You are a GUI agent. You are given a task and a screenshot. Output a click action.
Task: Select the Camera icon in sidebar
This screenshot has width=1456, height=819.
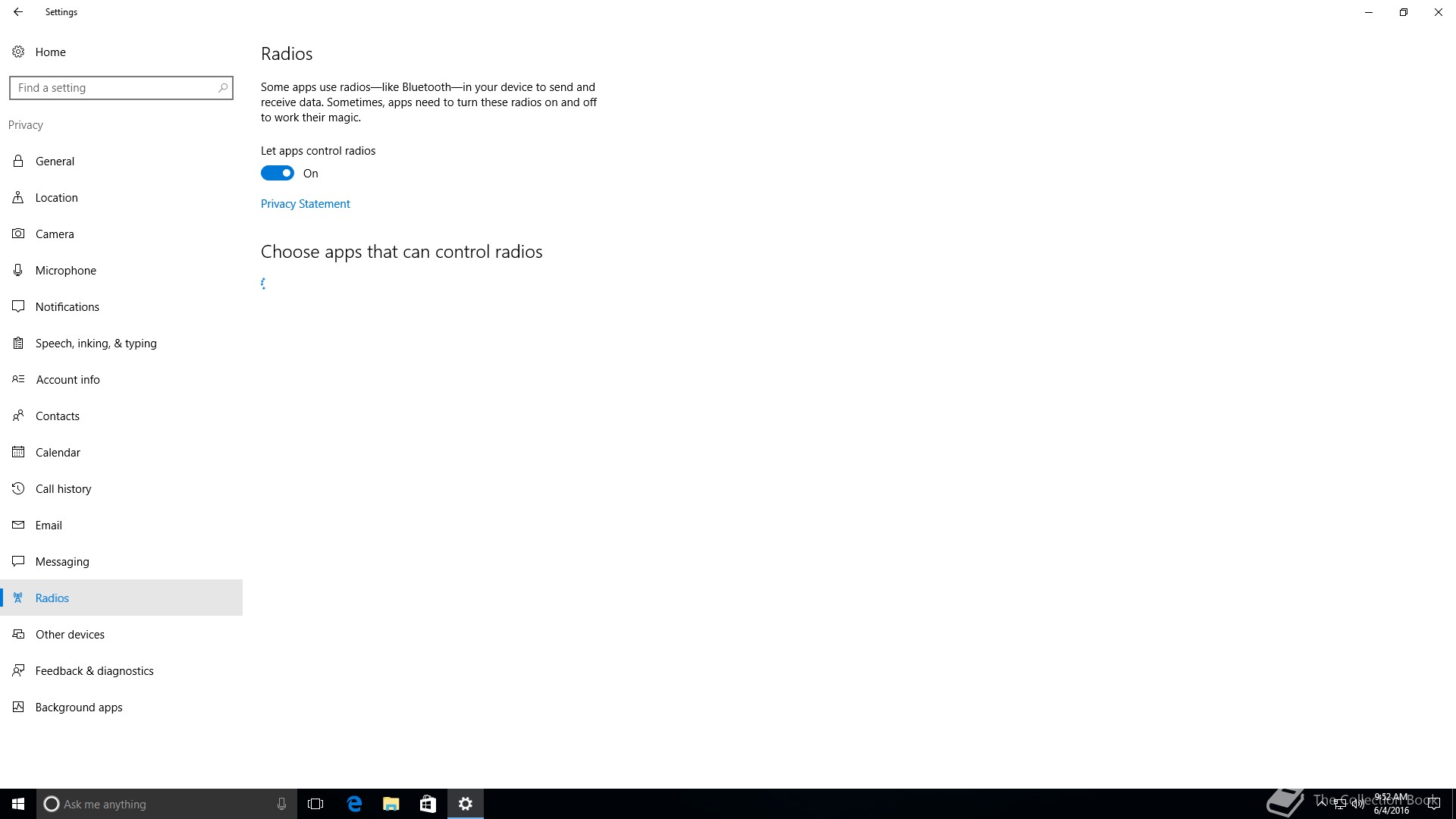pyautogui.click(x=18, y=234)
